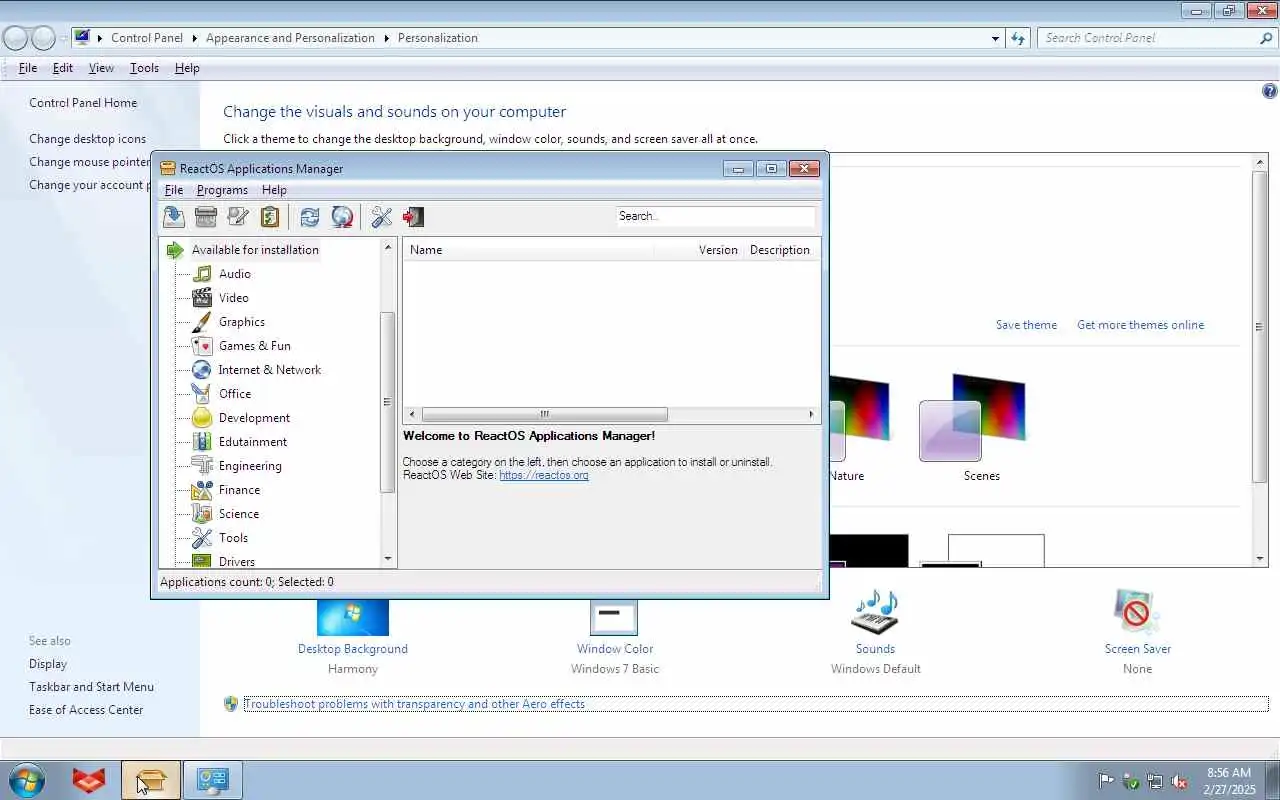The height and width of the screenshot is (800, 1280).
Task: Open Ease of Access Center link
Action: coord(86,710)
